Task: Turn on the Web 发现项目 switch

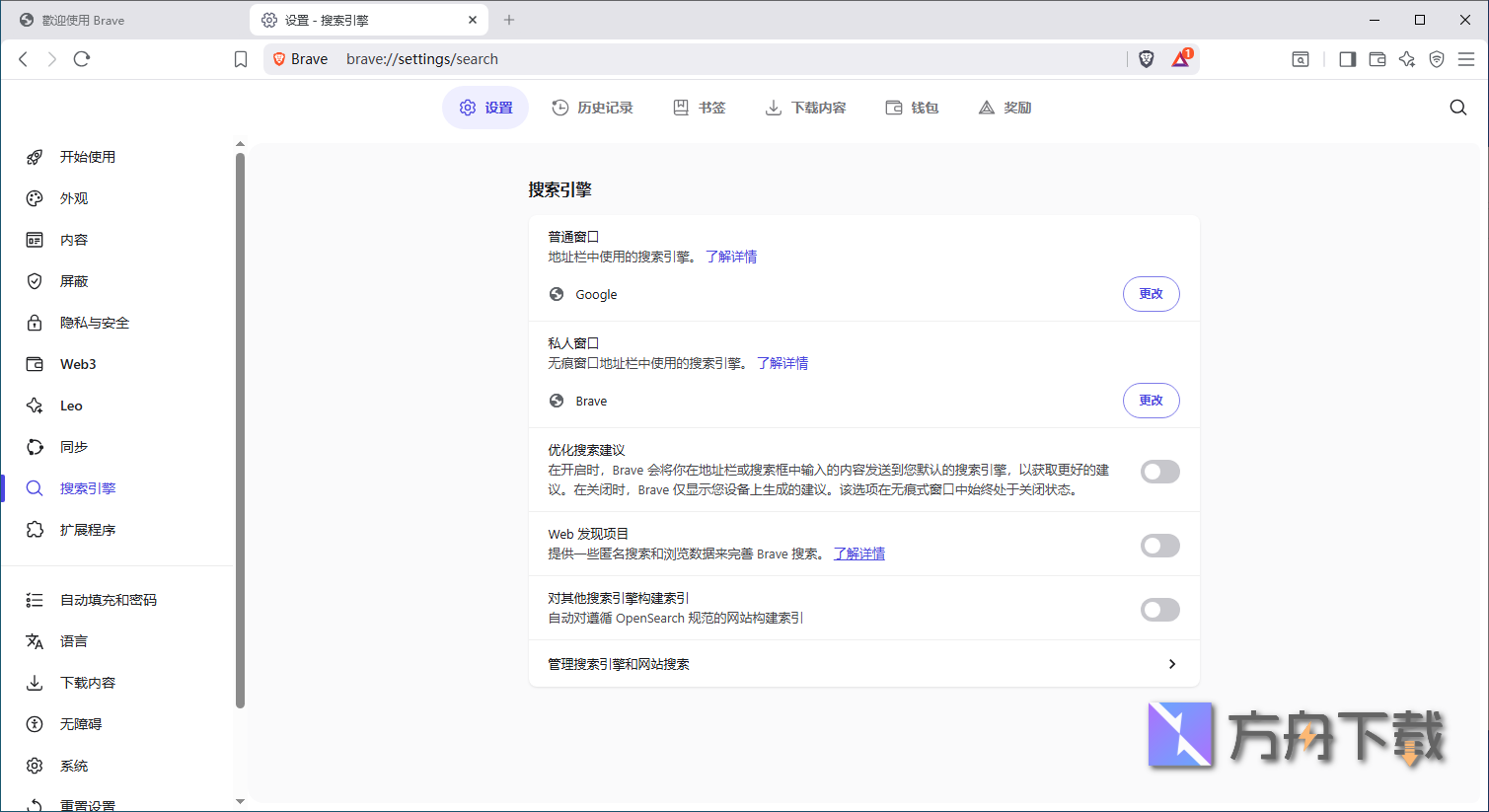Action: point(1159,545)
